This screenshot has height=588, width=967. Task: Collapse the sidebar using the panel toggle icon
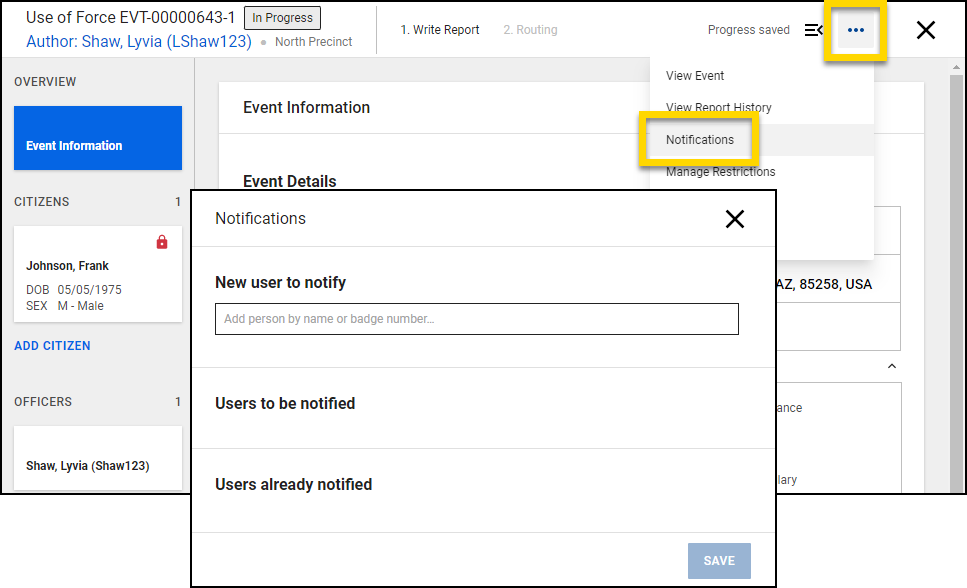tap(814, 30)
